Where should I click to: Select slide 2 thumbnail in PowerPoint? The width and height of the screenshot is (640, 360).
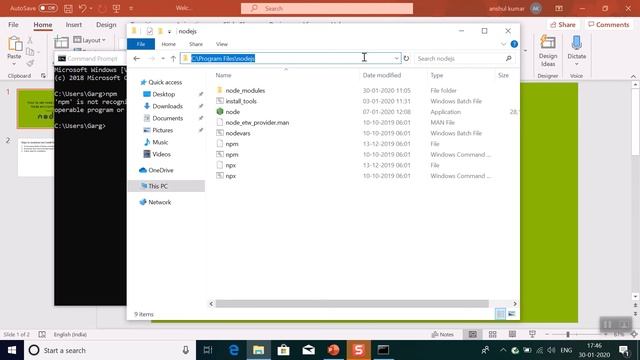[x=36, y=158]
